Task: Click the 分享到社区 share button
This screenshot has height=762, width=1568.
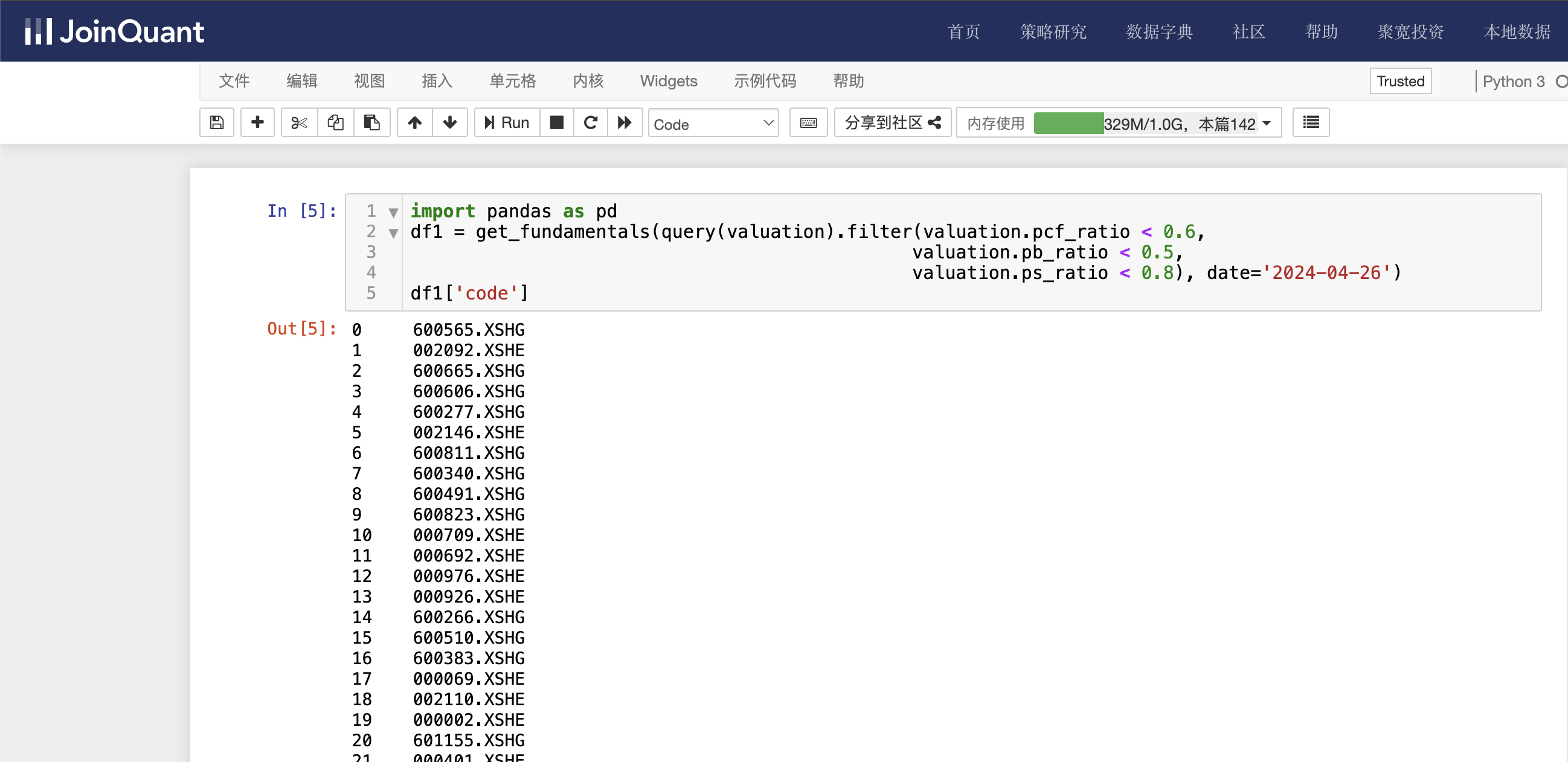Action: pos(892,123)
